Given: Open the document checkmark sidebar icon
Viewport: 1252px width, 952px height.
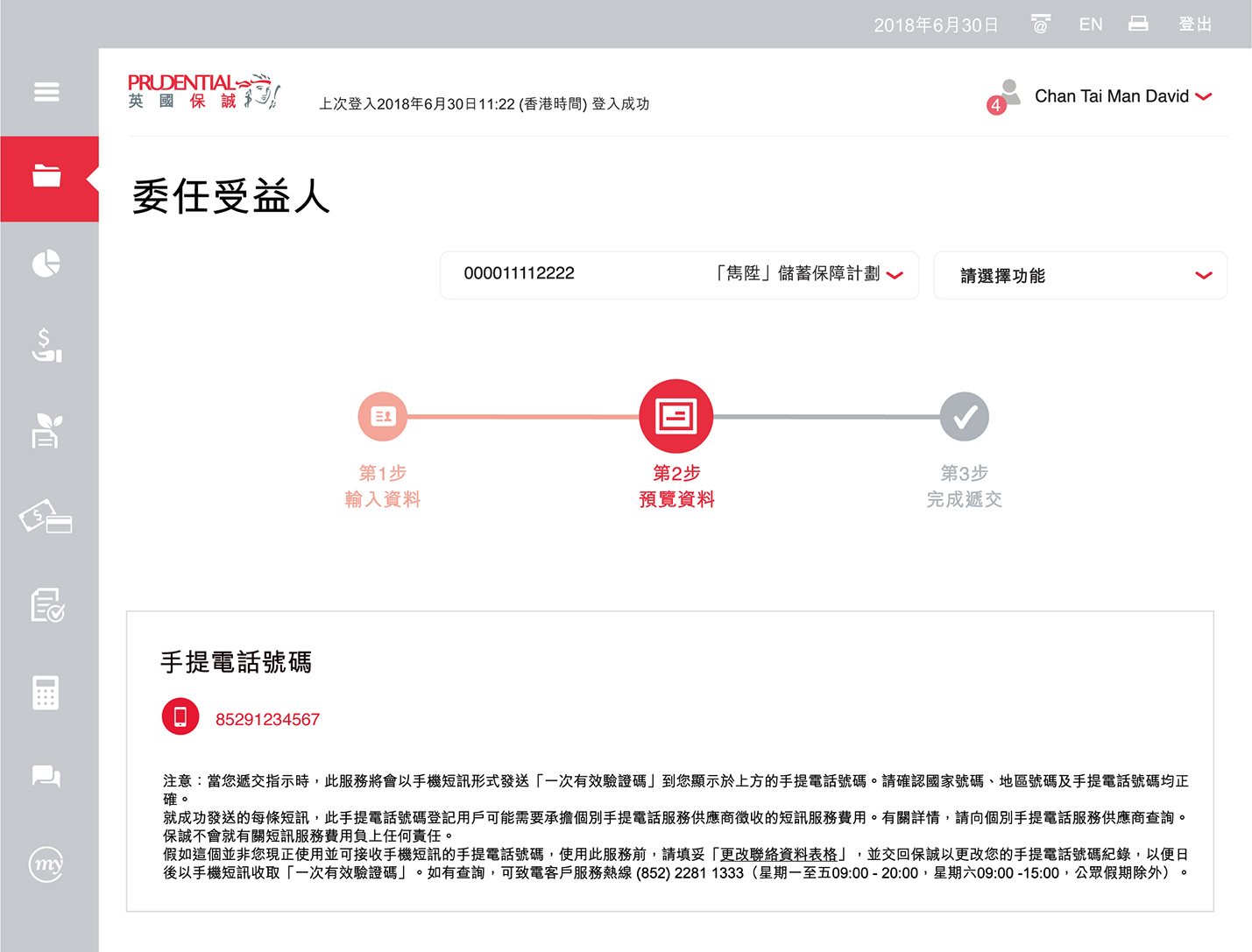Looking at the screenshot, I should 46,604.
